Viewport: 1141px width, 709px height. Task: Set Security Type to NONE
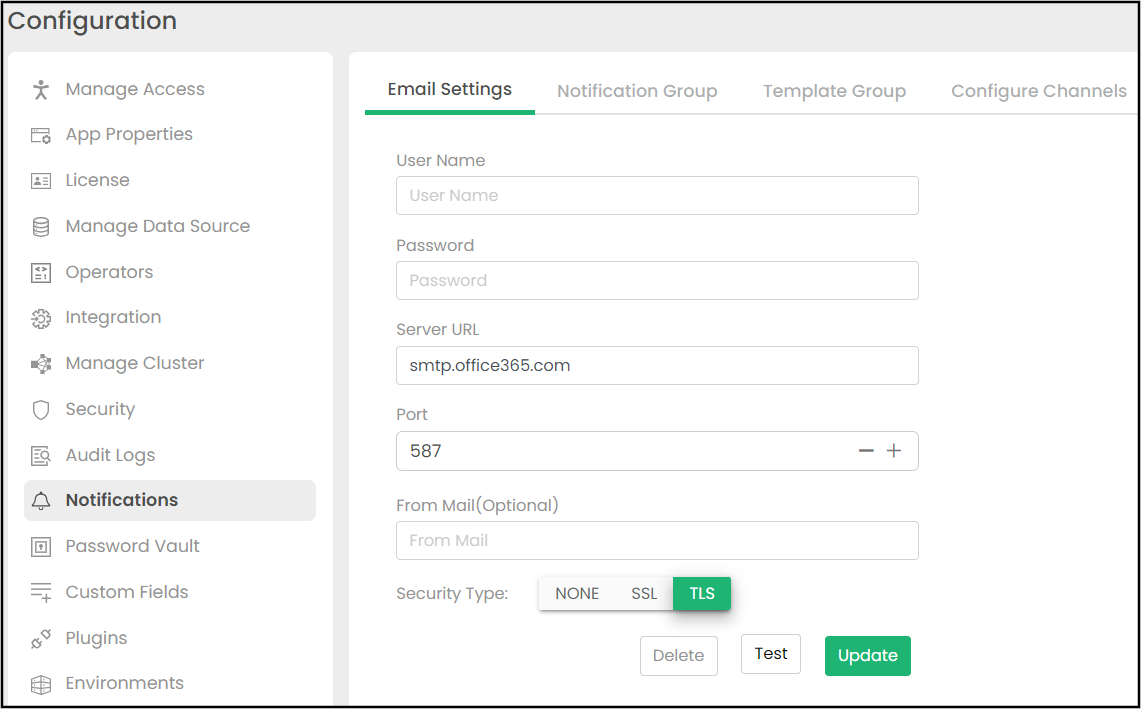tap(577, 593)
